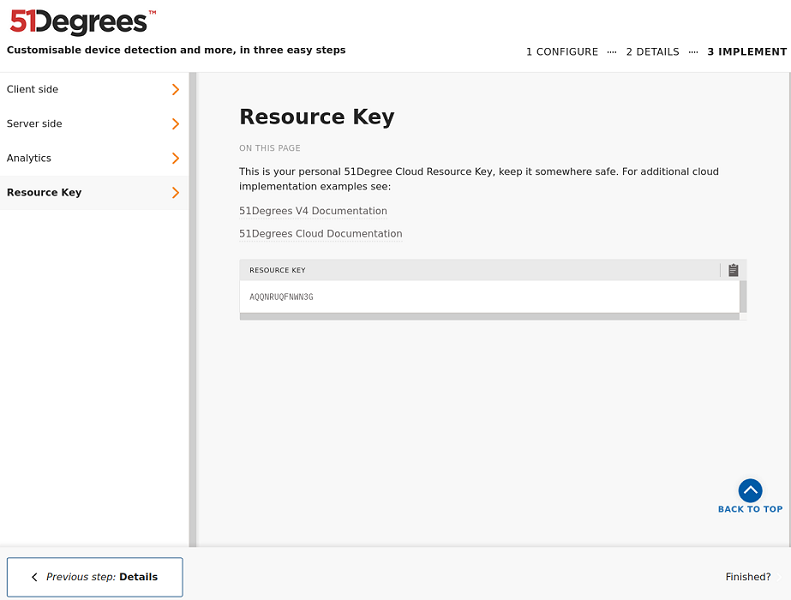This screenshot has width=791, height=600.
Task: Click the chevron beside Resource Key
Action: pyautogui.click(x=175, y=193)
